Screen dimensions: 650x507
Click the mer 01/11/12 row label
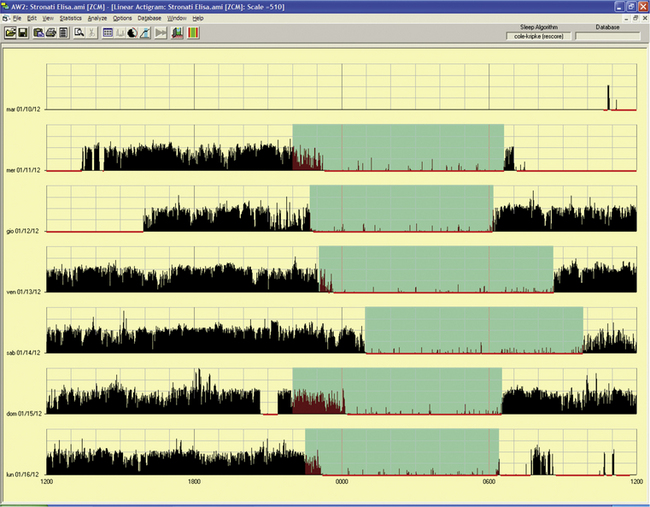click(x=23, y=170)
